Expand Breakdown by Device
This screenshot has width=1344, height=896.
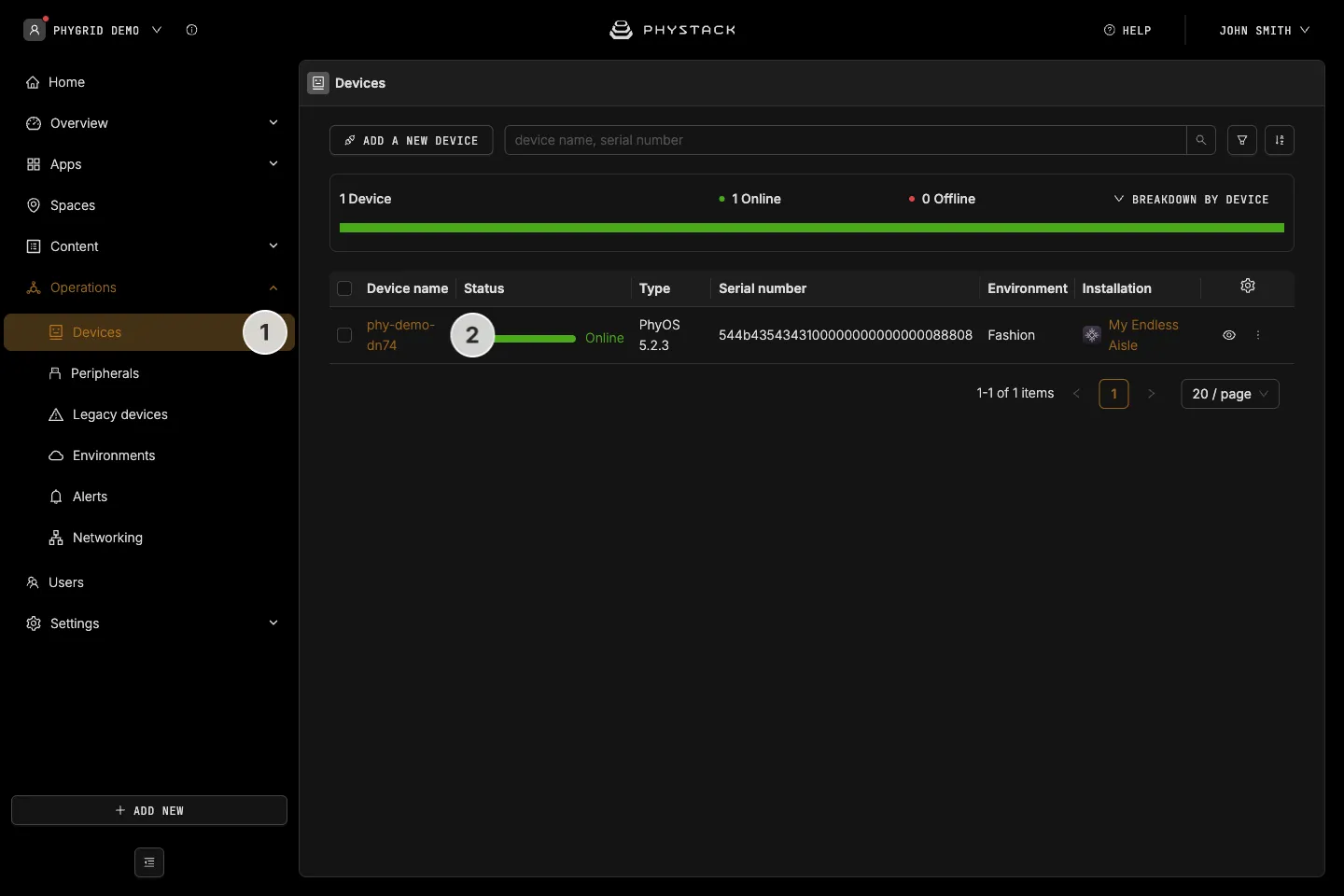click(x=1191, y=199)
